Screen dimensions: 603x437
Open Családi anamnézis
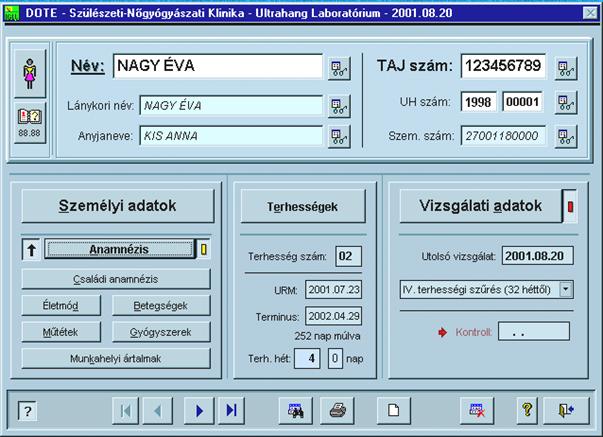[116, 279]
